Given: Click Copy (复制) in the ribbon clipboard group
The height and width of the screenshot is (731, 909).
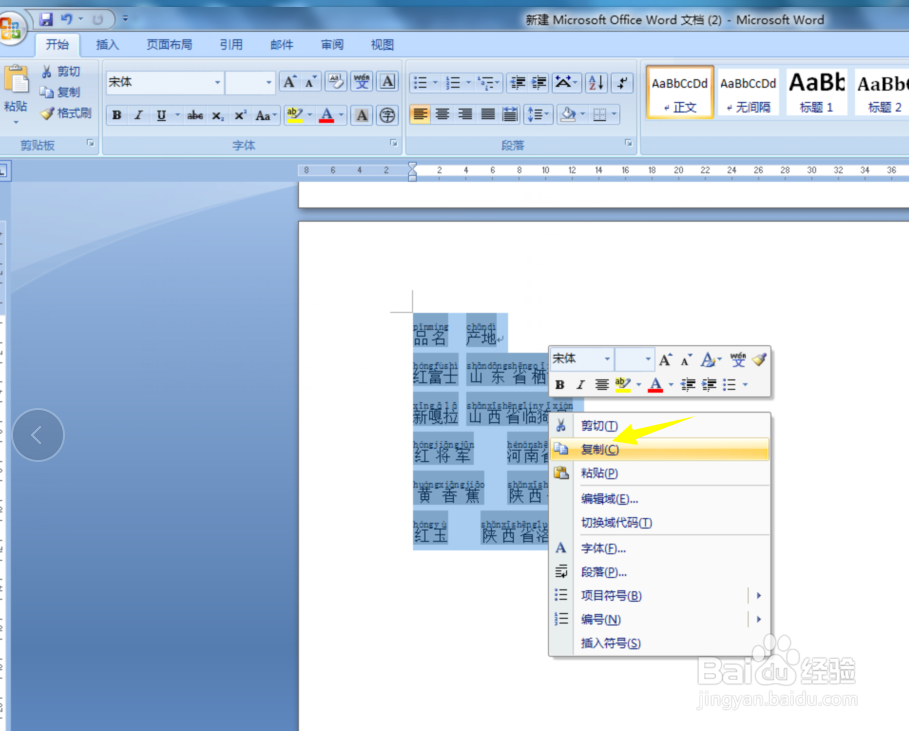Looking at the screenshot, I should (60, 92).
